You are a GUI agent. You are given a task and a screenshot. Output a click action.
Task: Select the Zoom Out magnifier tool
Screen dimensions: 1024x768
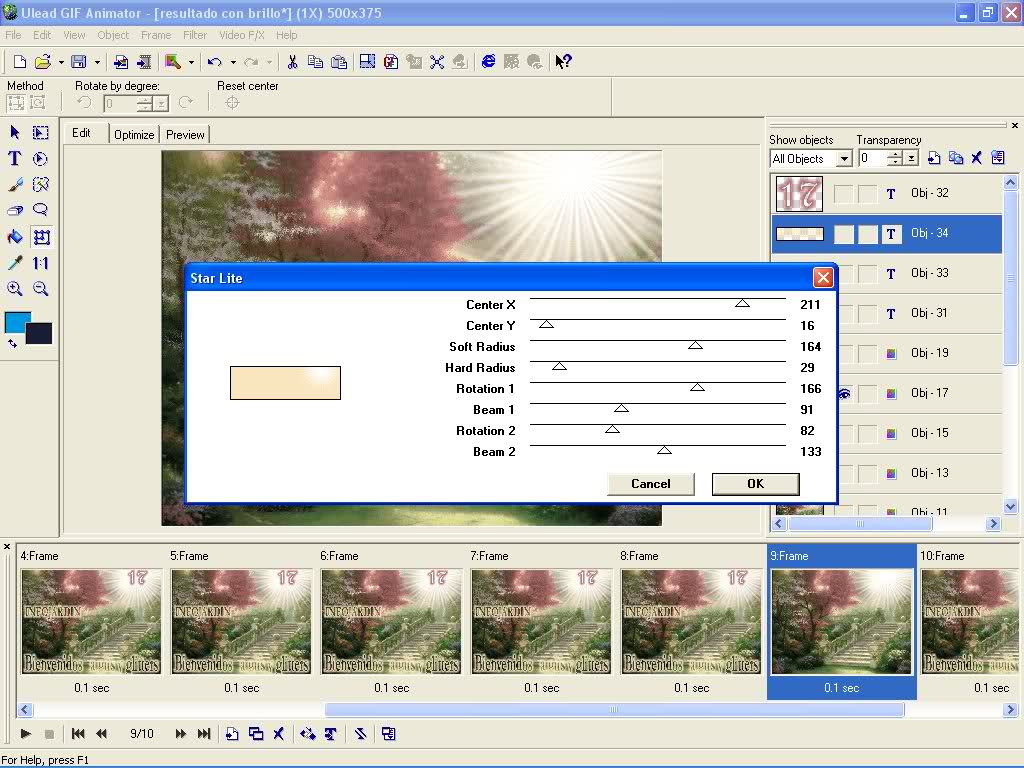(x=40, y=289)
